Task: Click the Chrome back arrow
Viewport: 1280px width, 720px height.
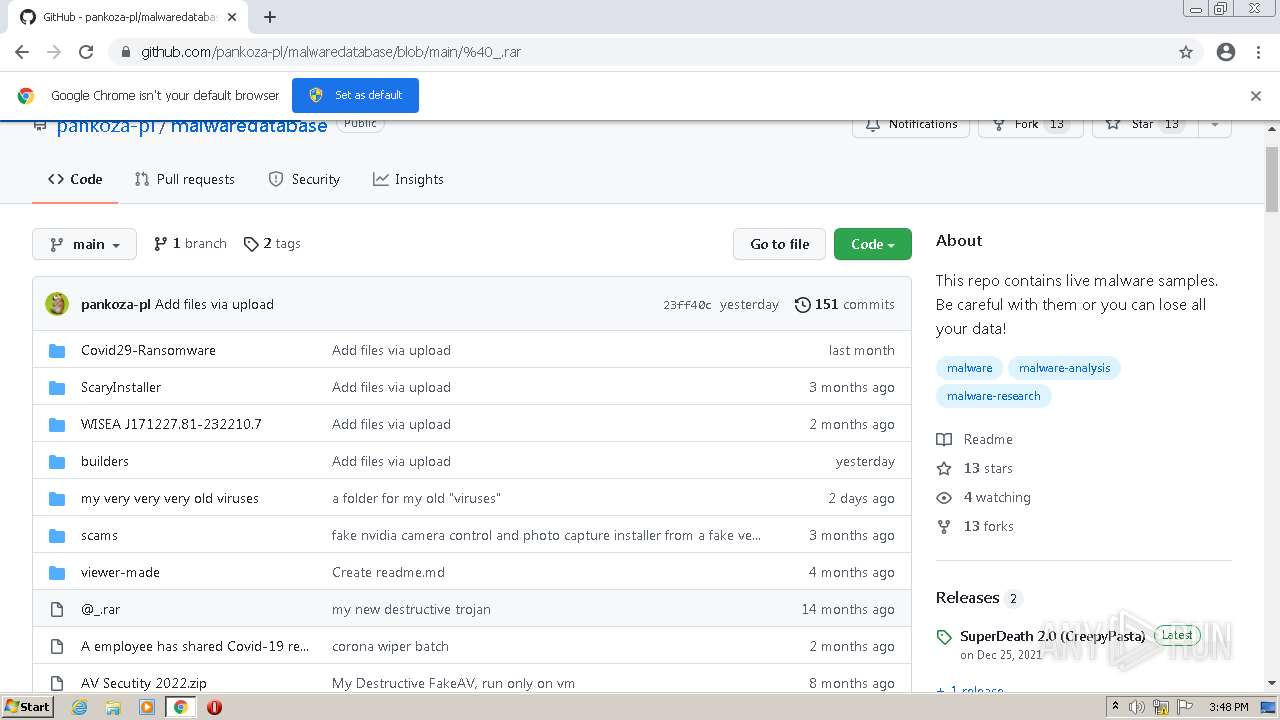Action: (22, 52)
